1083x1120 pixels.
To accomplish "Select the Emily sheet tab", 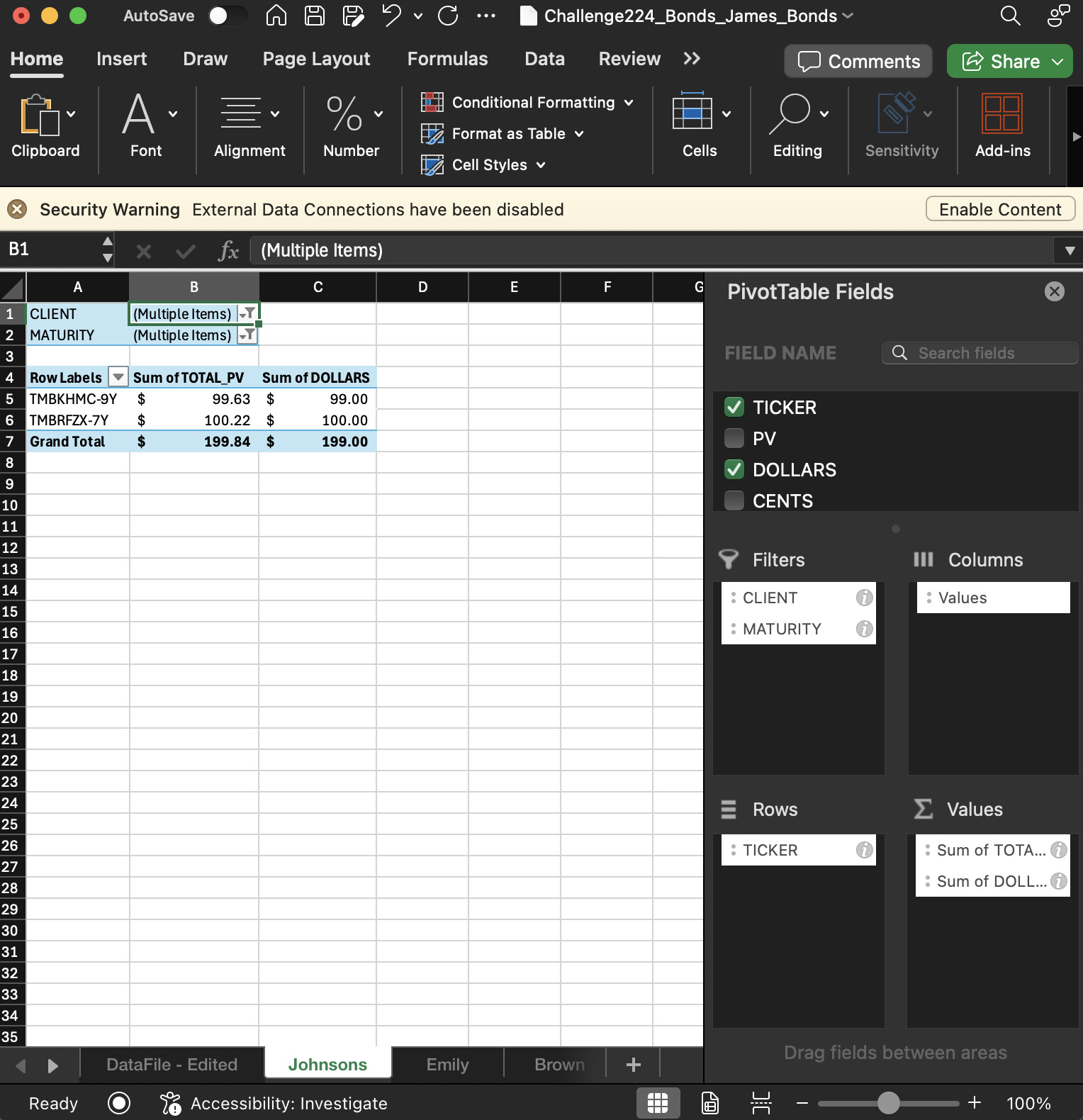I will (447, 1064).
